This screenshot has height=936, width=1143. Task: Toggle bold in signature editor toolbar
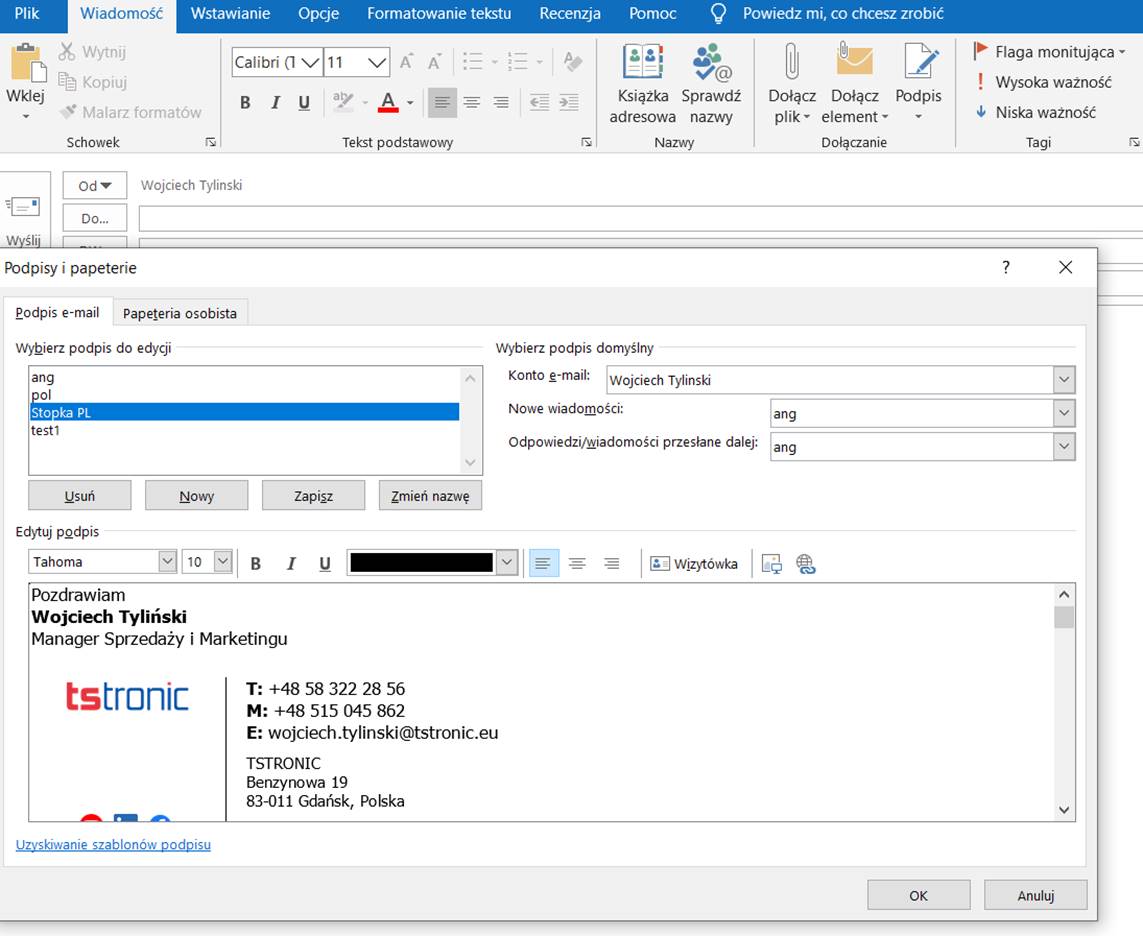tap(256, 564)
